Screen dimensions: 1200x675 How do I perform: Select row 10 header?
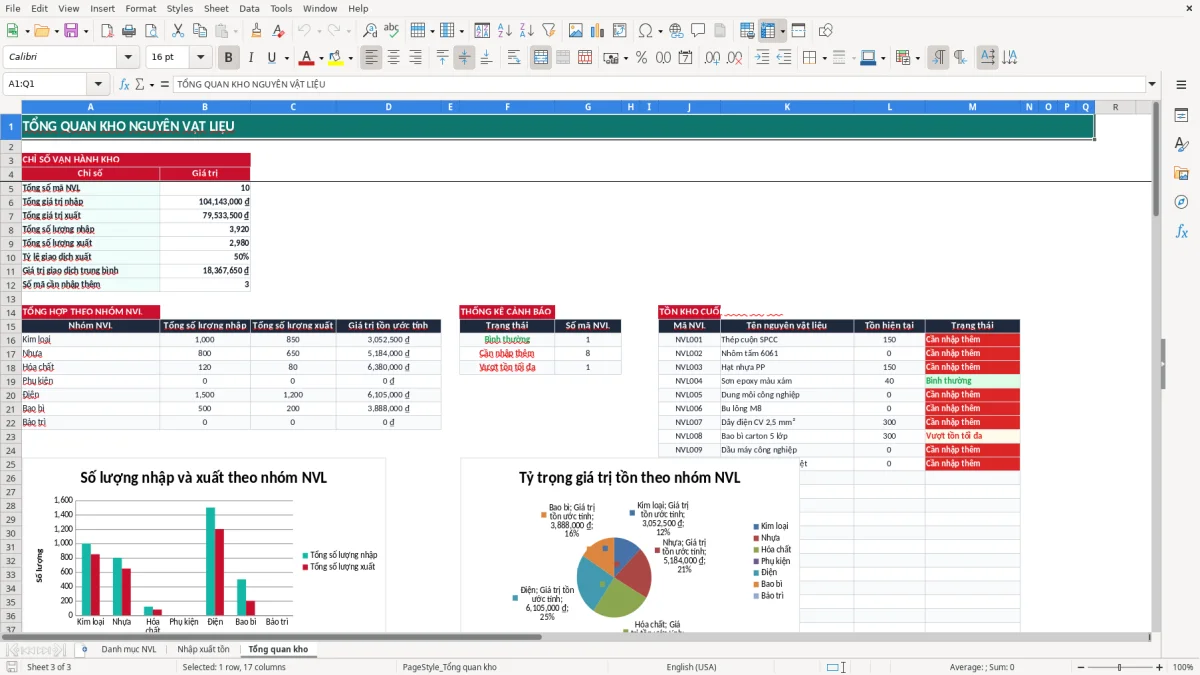[x=11, y=257]
